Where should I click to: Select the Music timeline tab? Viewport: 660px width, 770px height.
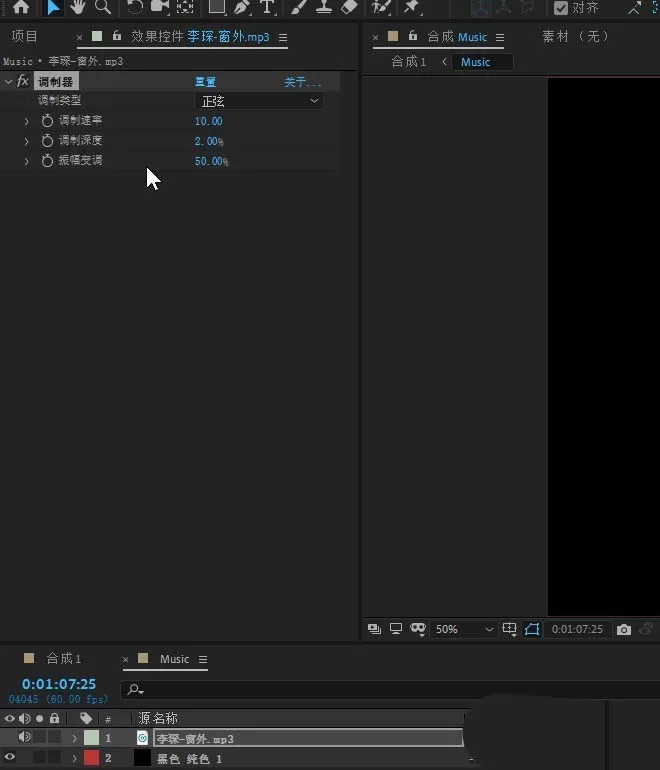pos(174,659)
